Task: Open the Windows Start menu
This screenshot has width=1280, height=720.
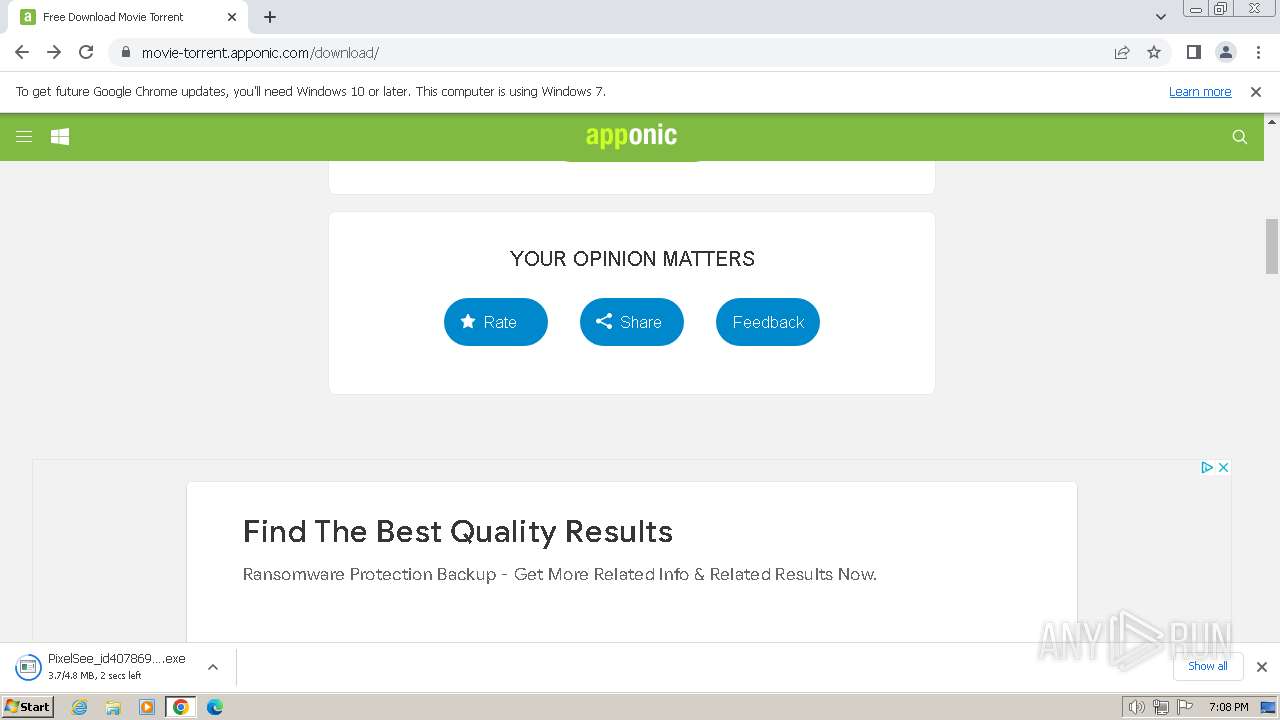Action: click(x=28, y=706)
